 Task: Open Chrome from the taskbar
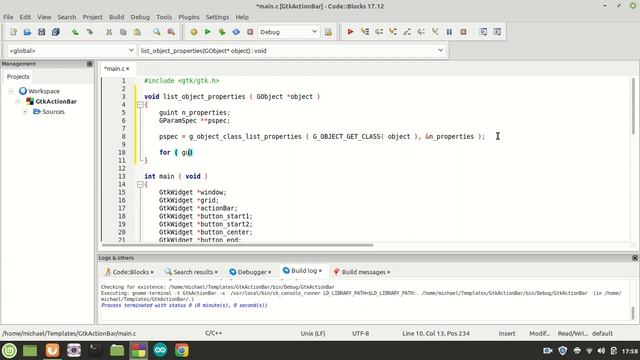[x=182, y=350]
